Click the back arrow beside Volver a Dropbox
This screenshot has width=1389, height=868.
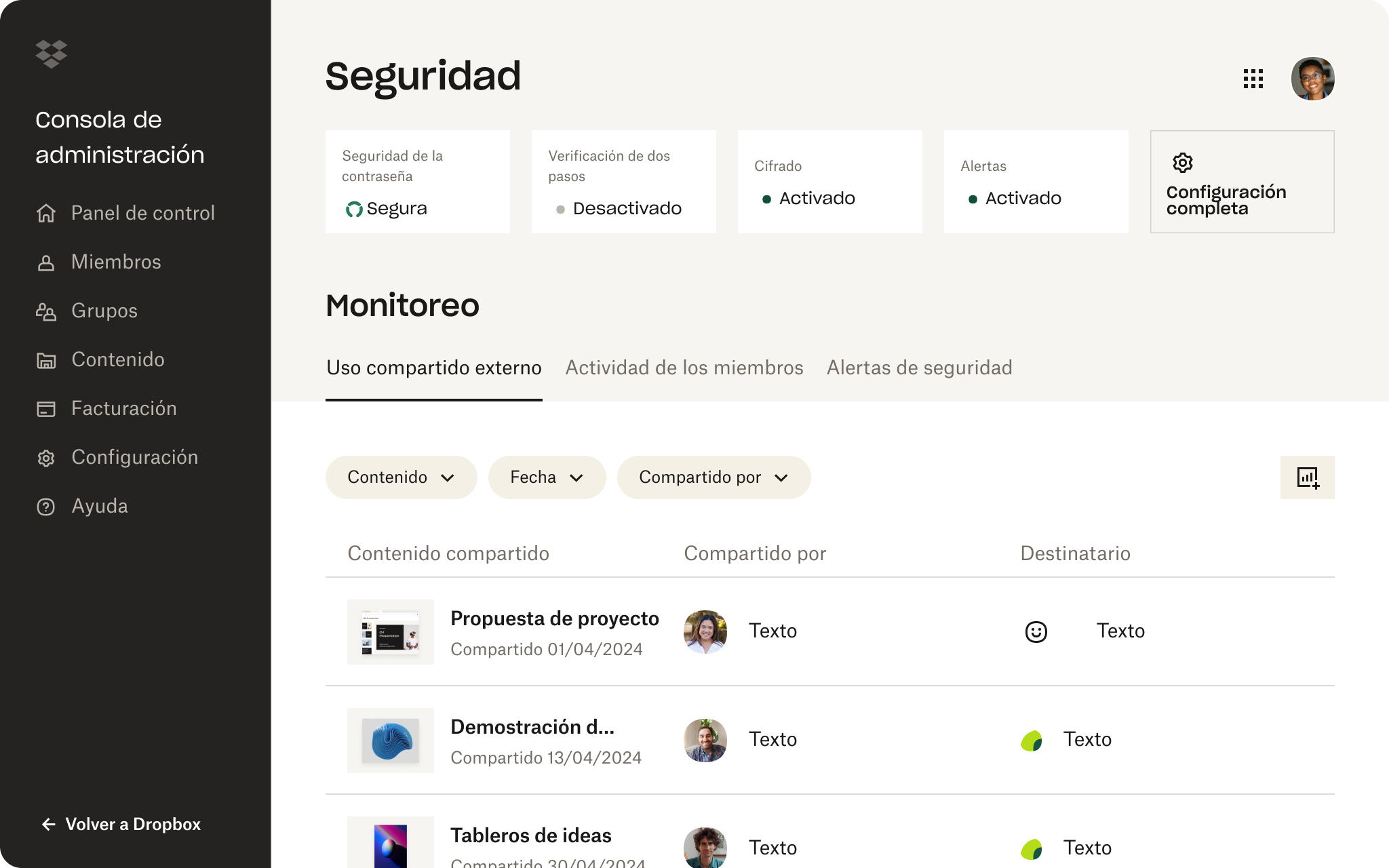click(x=49, y=824)
